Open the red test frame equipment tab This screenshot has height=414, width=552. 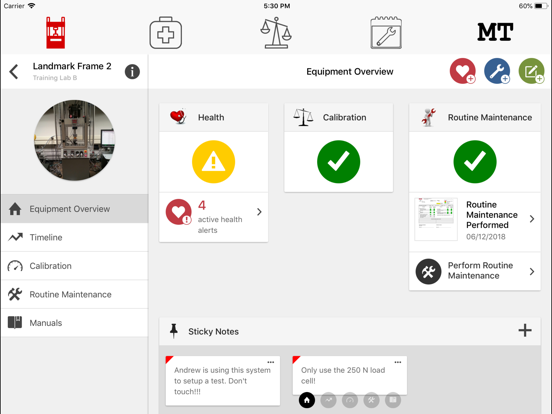[56, 33]
